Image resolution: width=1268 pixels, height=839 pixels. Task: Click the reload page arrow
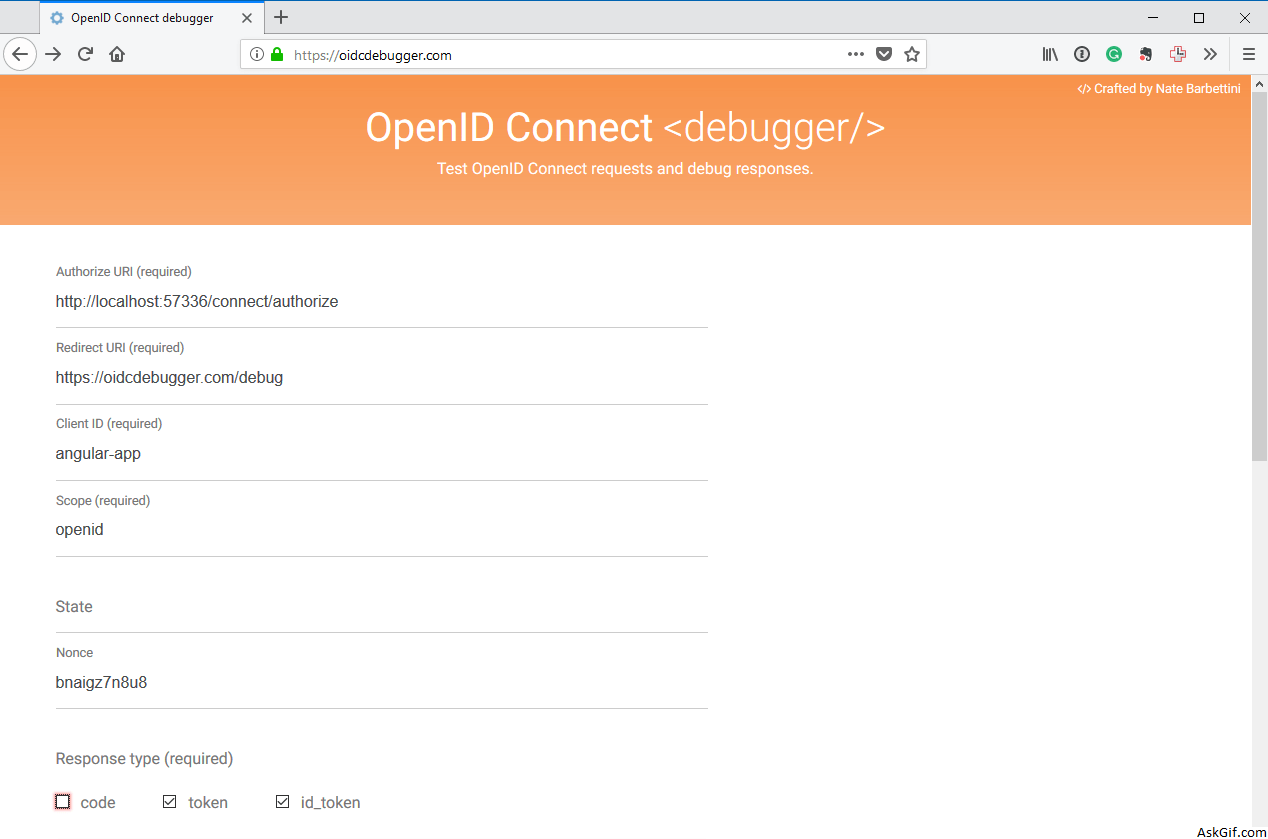85,54
